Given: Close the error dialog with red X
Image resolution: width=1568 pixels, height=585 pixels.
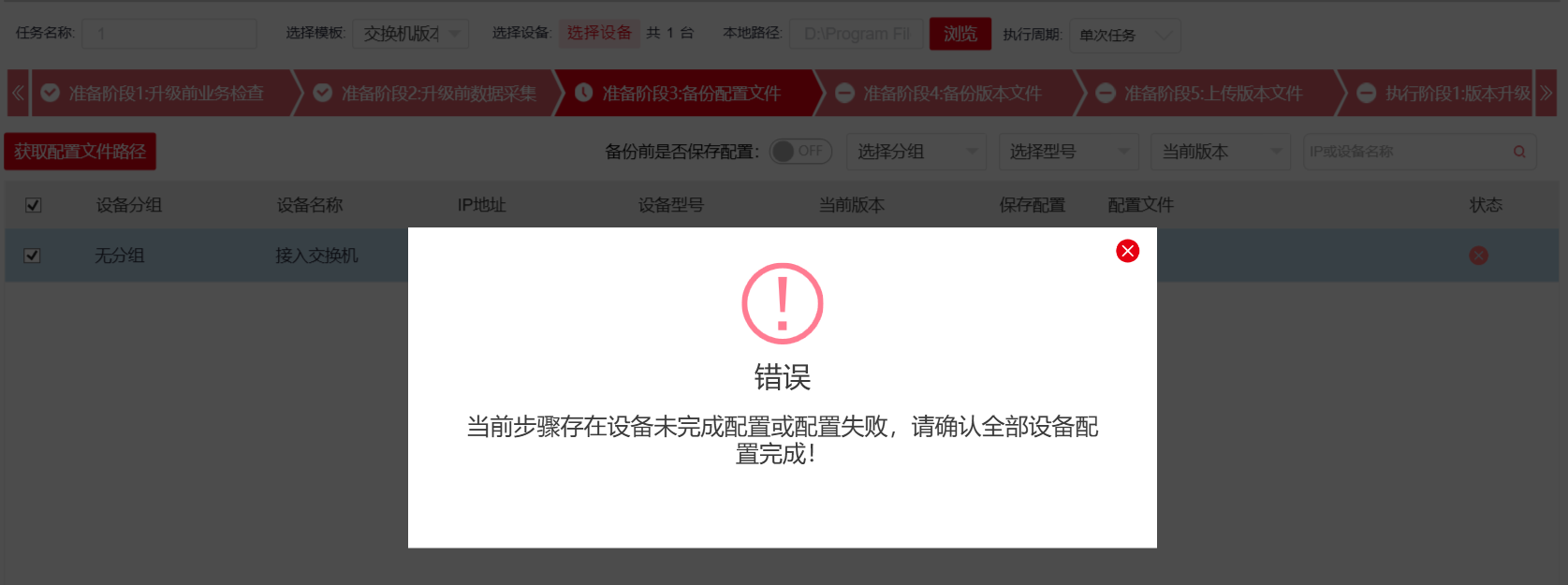Looking at the screenshot, I should click(1127, 251).
